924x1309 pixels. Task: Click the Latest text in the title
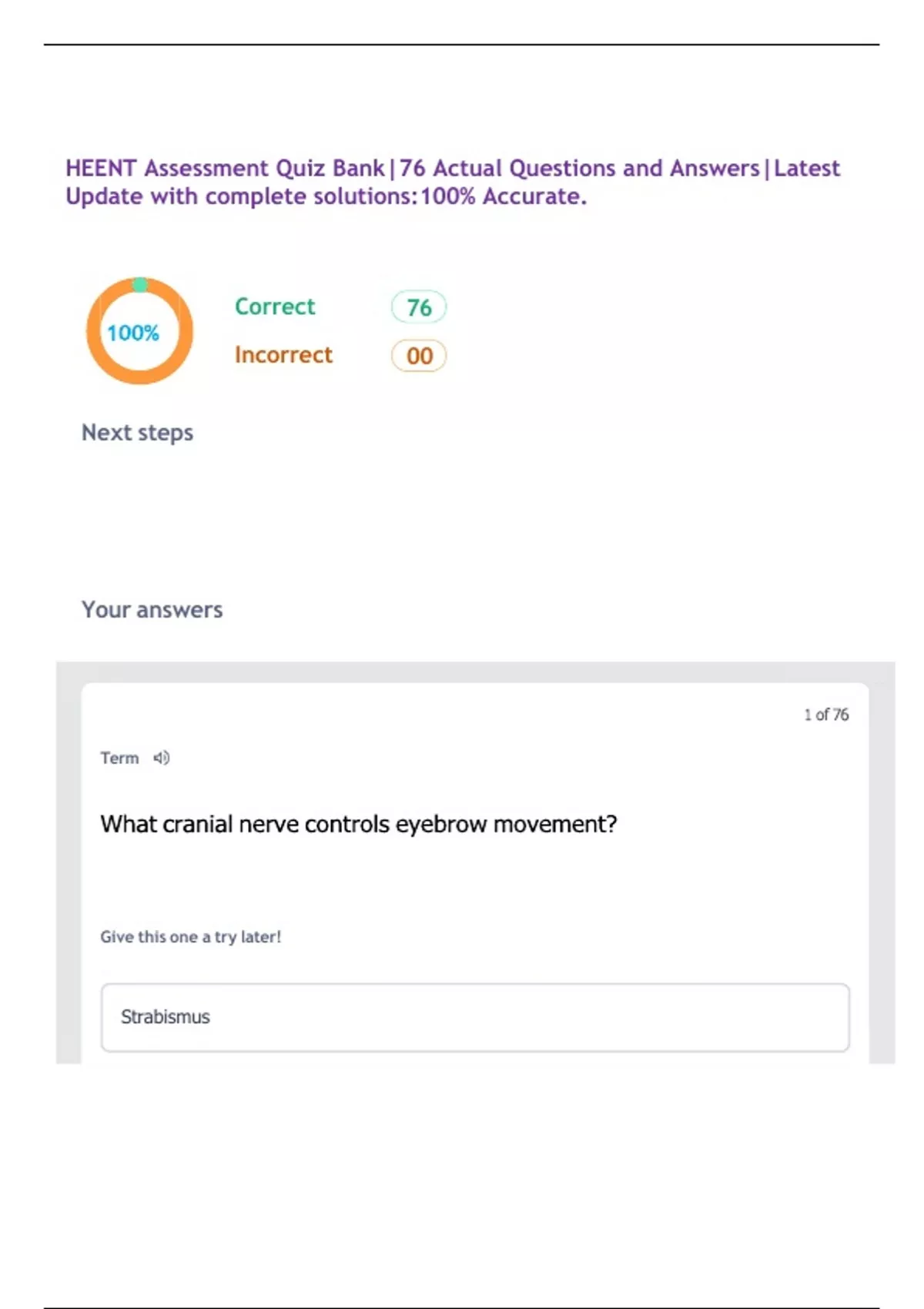point(807,168)
